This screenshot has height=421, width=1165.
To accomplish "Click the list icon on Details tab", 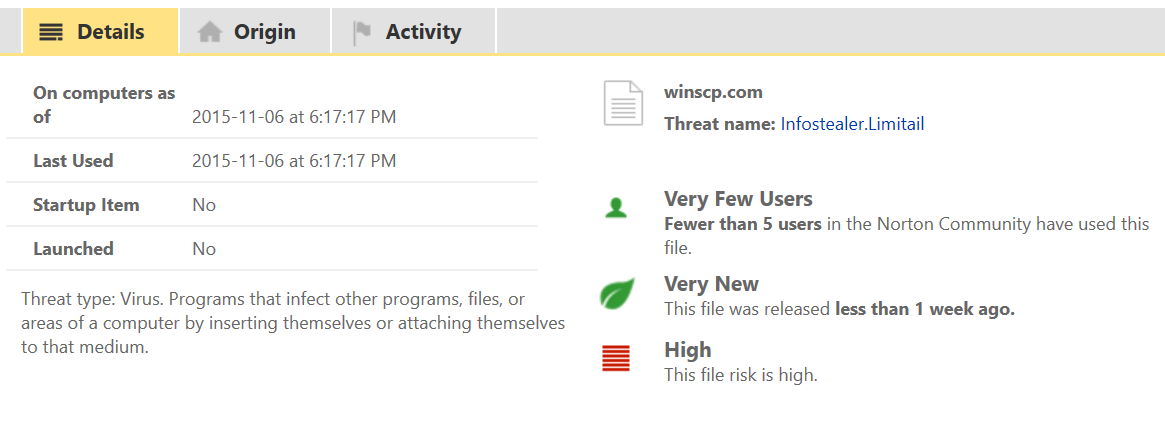I will tap(51, 32).
